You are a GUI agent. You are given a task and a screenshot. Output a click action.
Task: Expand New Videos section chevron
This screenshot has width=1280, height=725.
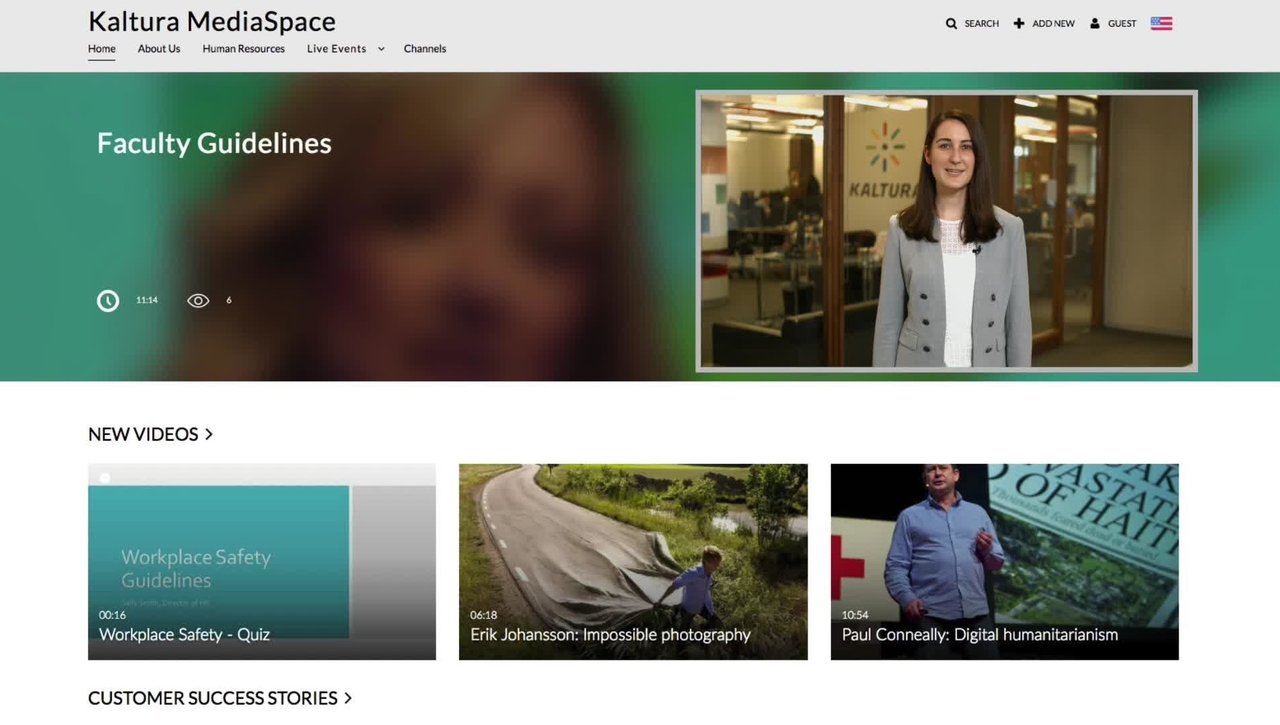[x=209, y=434]
